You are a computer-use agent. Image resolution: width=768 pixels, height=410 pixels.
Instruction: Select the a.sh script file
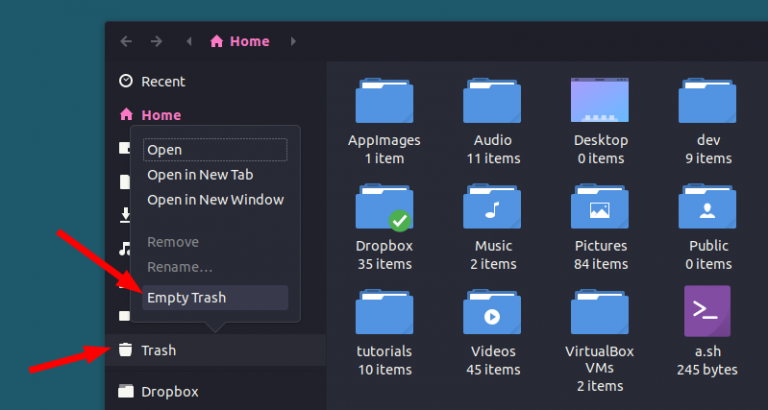pos(707,311)
